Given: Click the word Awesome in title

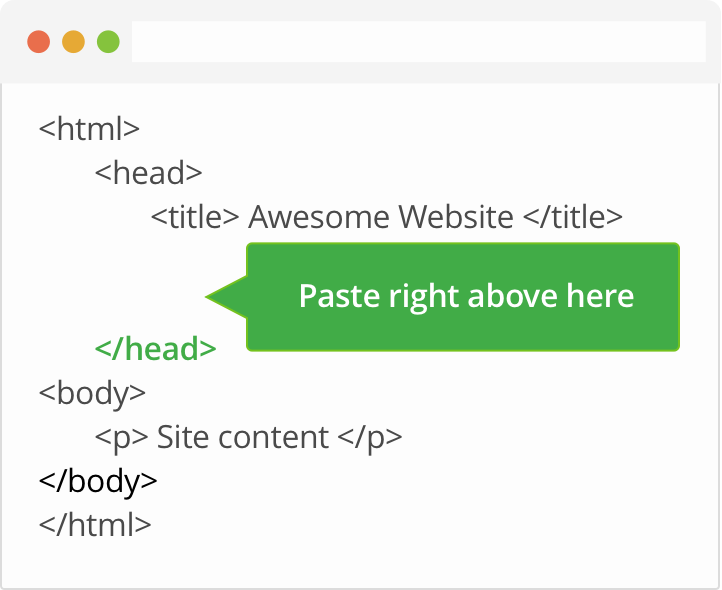Looking at the screenshot, I should [319, 217].
